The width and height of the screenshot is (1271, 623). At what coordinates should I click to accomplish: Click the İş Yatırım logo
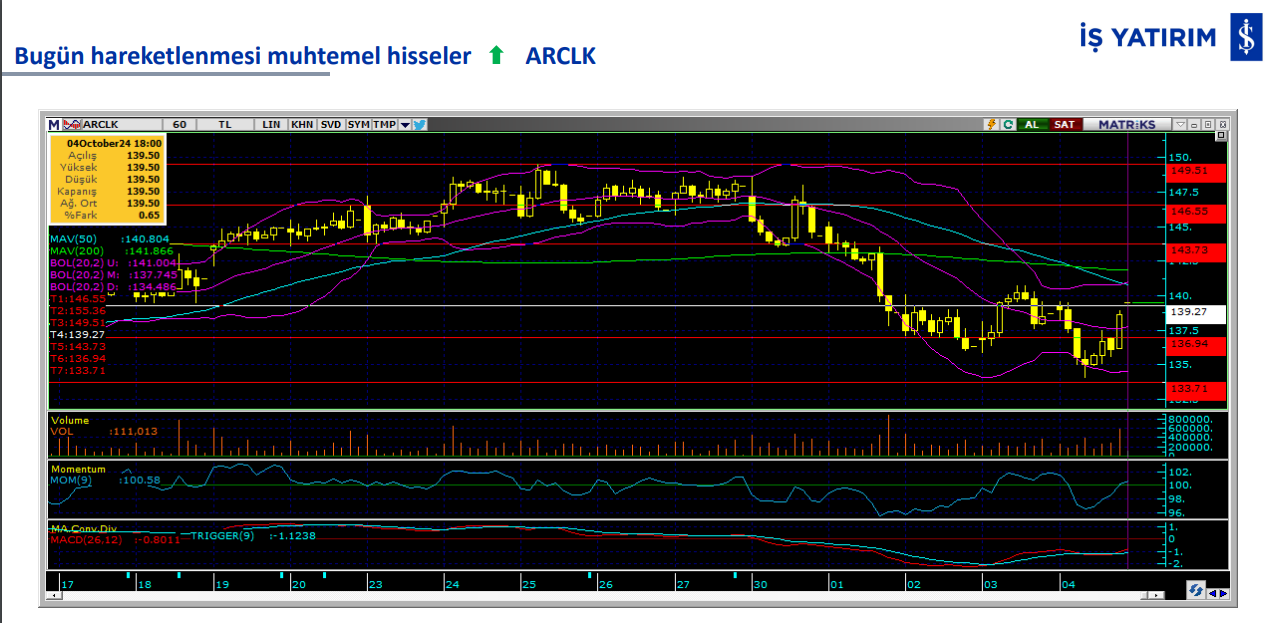coord(1245,38)
